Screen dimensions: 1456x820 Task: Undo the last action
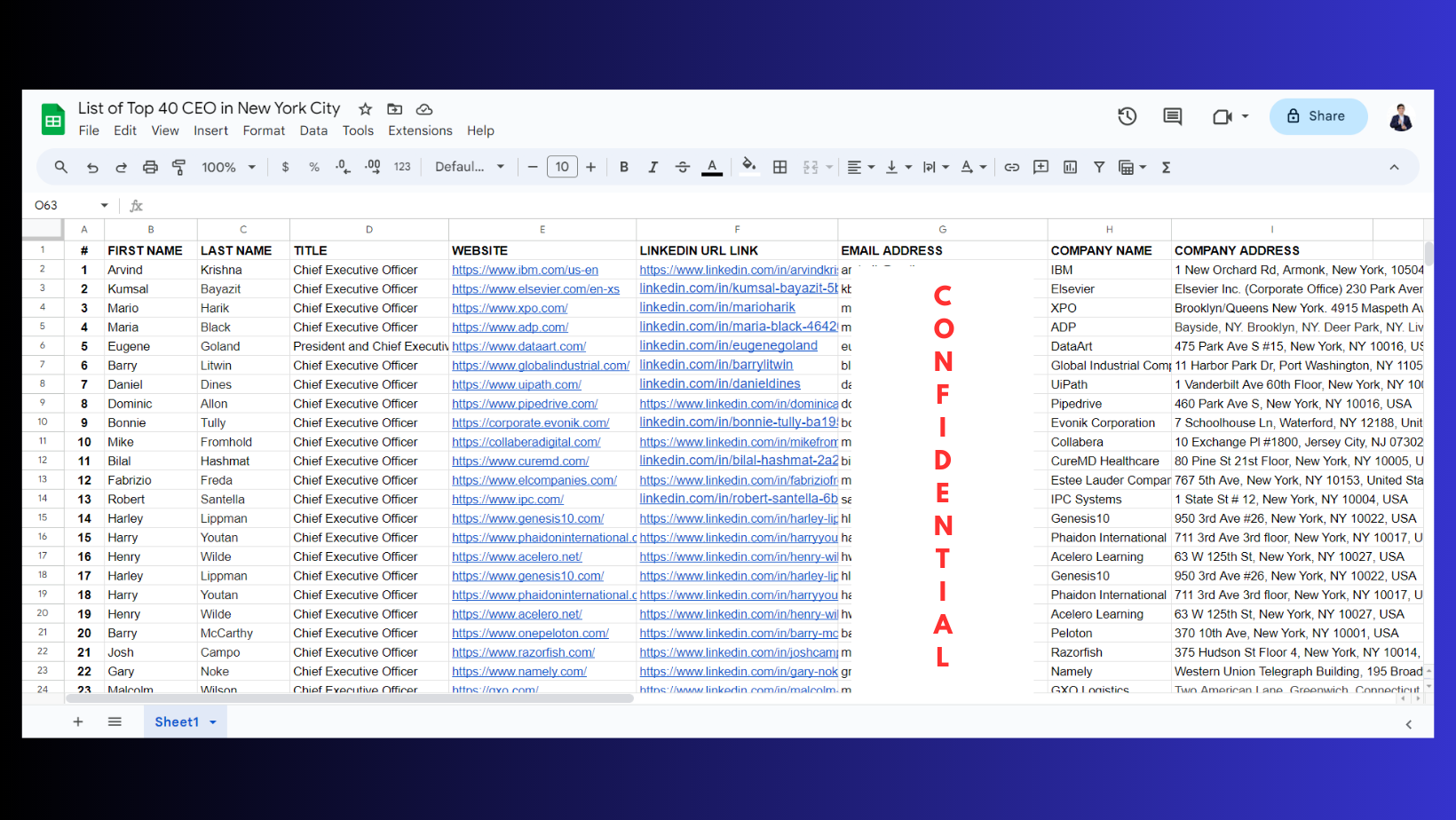click(x=92, y=167)
